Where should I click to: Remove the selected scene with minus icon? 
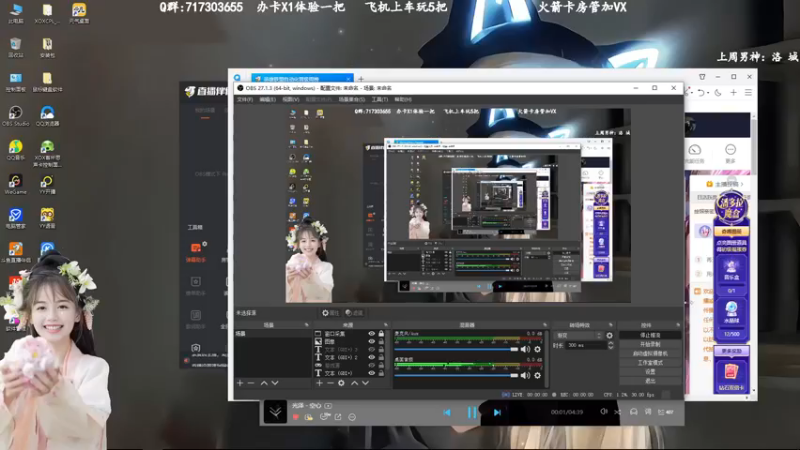251,383
